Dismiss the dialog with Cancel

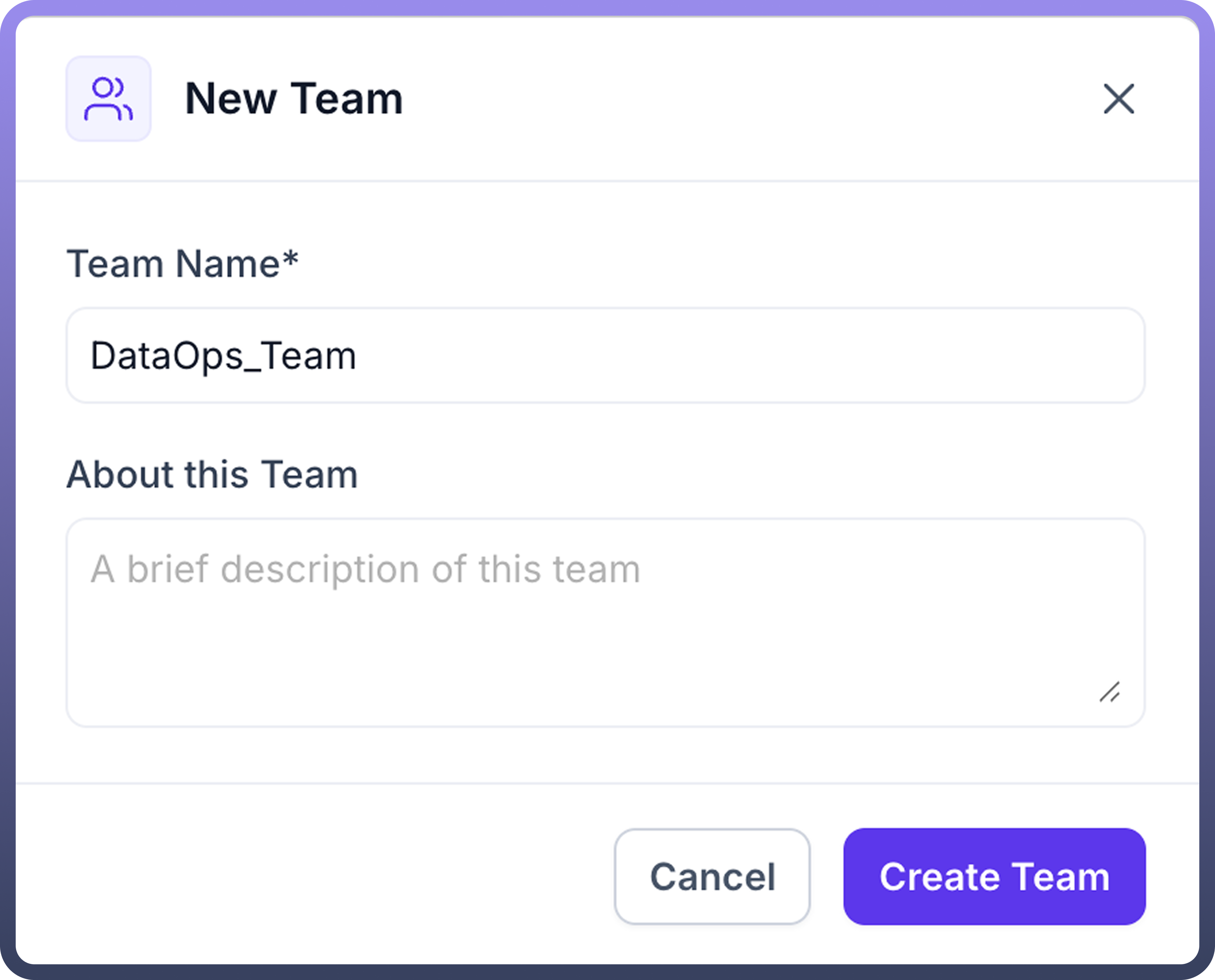tap(712, 877)
